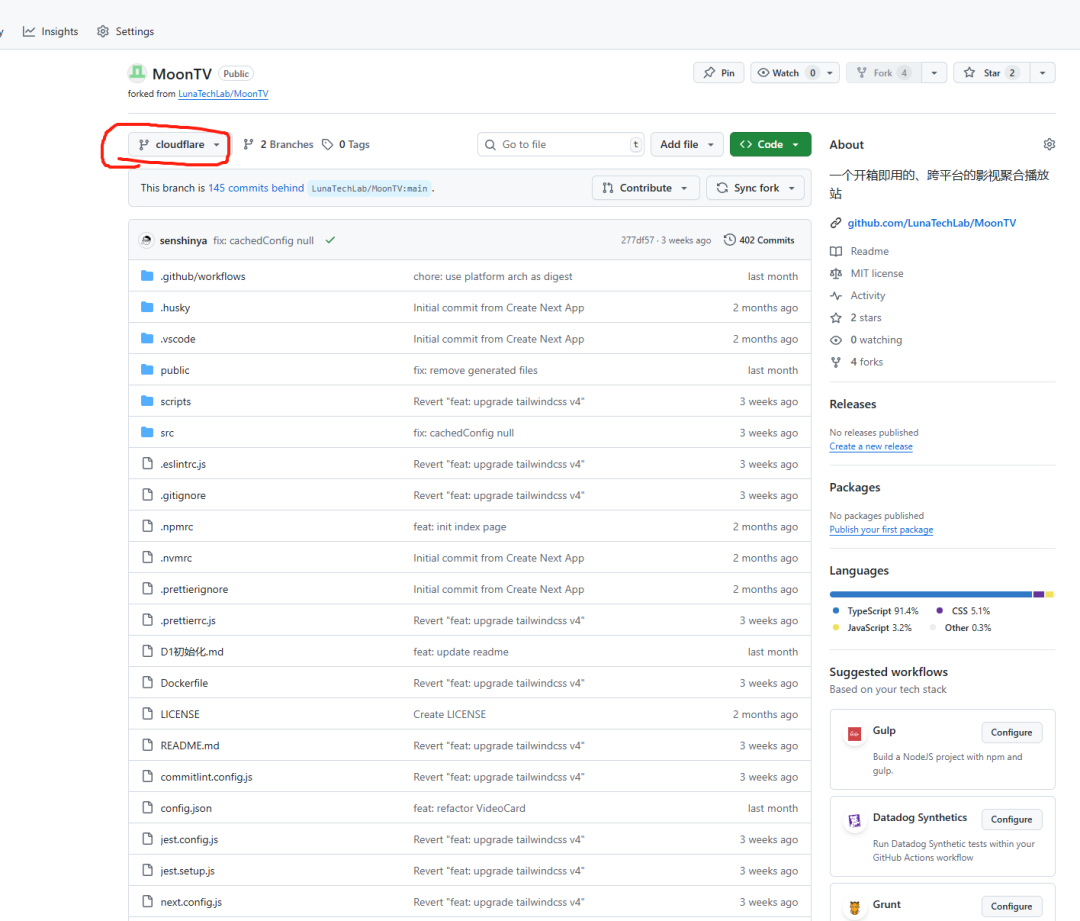
Task: Click the senshinya author avatar
Action: (147, 241)
